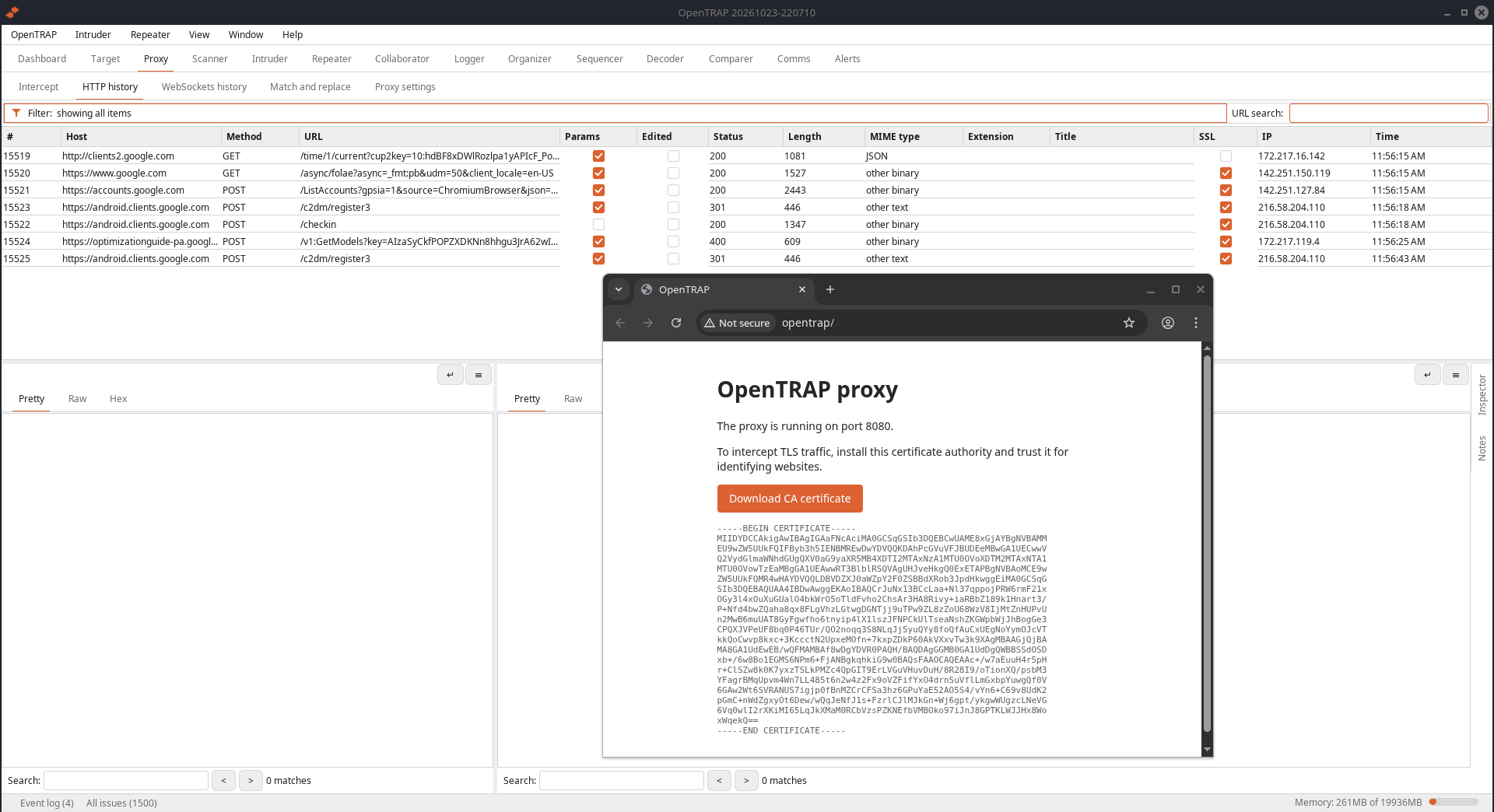Toggle Edited checkbox for row 15520
Viewport: 1494px width, 812px height.
[x=673, y=173]
